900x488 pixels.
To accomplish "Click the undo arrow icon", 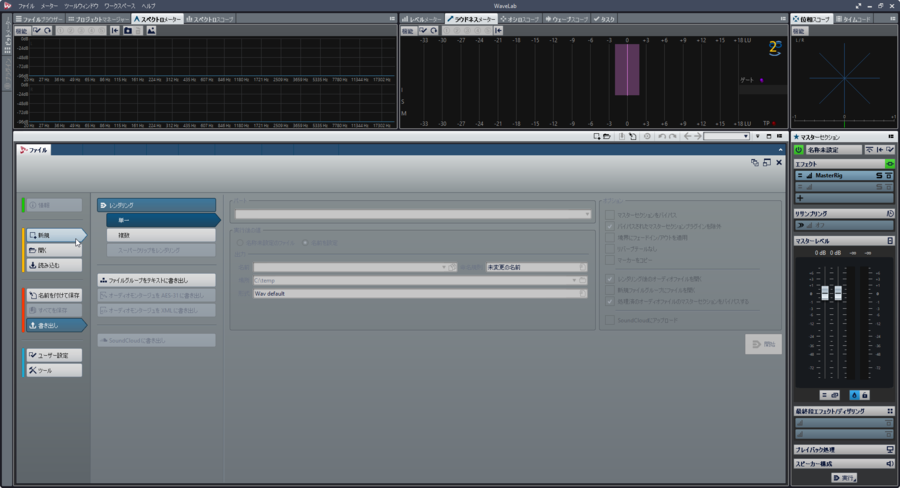I will (662, 137).
